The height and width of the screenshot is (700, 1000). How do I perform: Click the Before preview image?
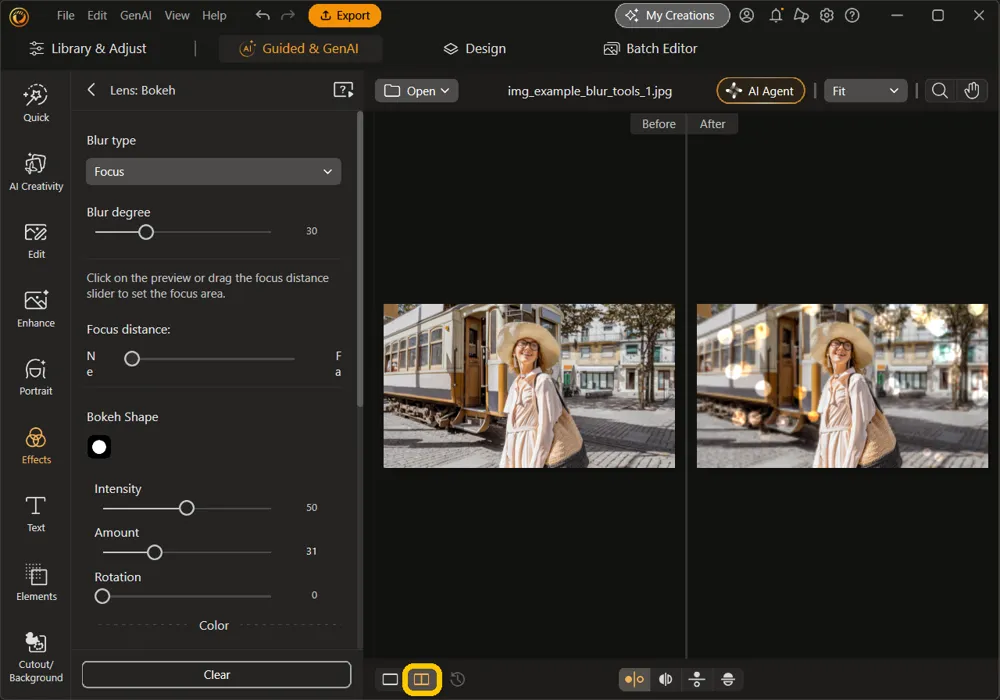click(529, 386)
